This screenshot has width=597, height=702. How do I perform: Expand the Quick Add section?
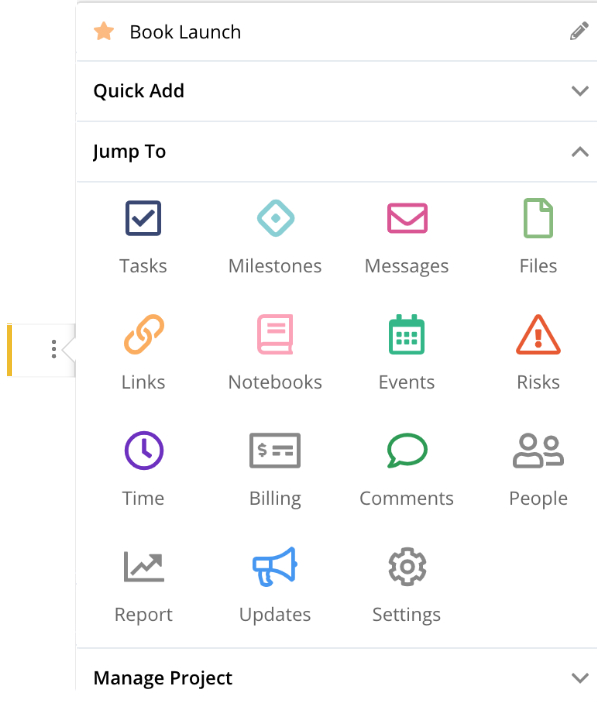point(337,91)
